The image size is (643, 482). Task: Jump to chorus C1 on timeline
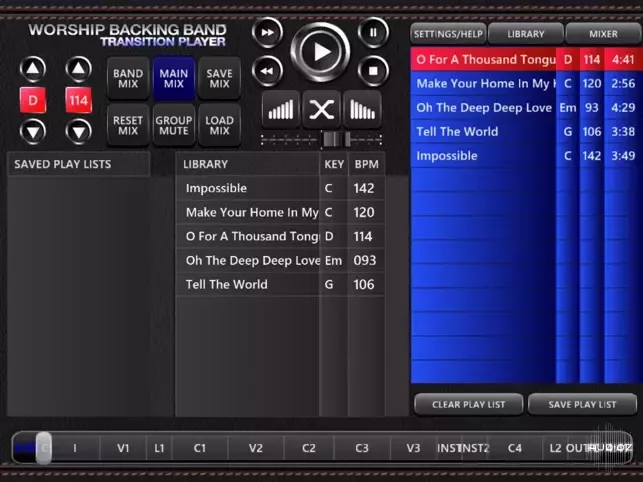point(200,448)
